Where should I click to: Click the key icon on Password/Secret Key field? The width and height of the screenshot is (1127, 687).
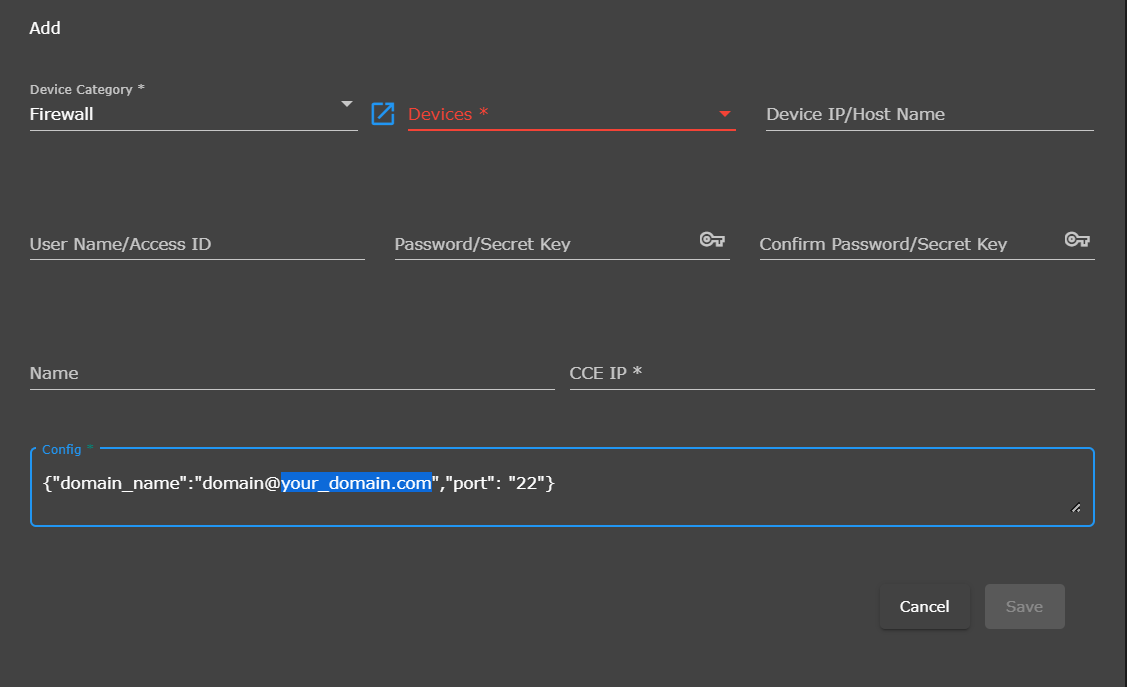[x=712, y=239]
